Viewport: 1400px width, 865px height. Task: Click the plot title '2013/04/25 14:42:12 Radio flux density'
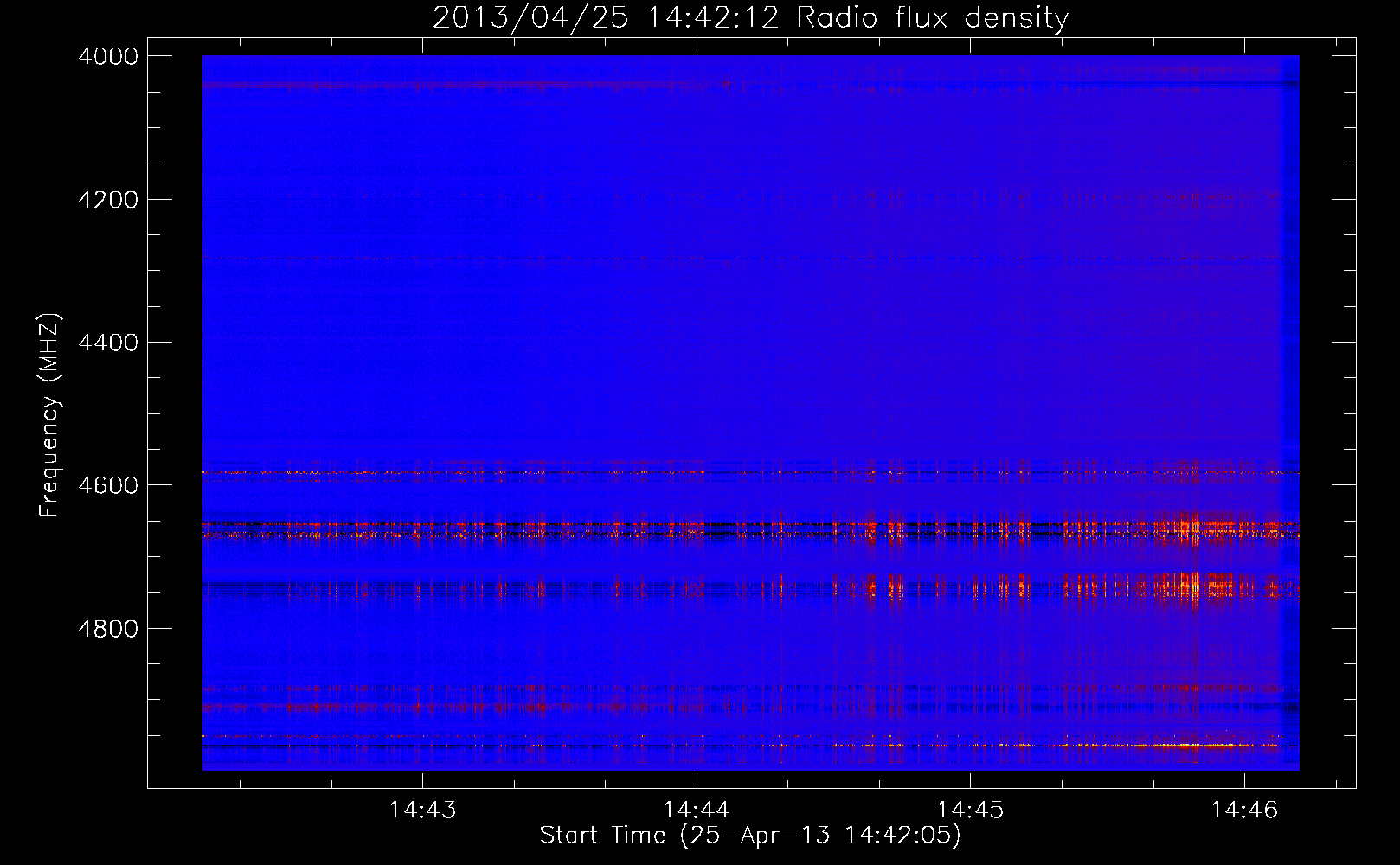[750, 18]
